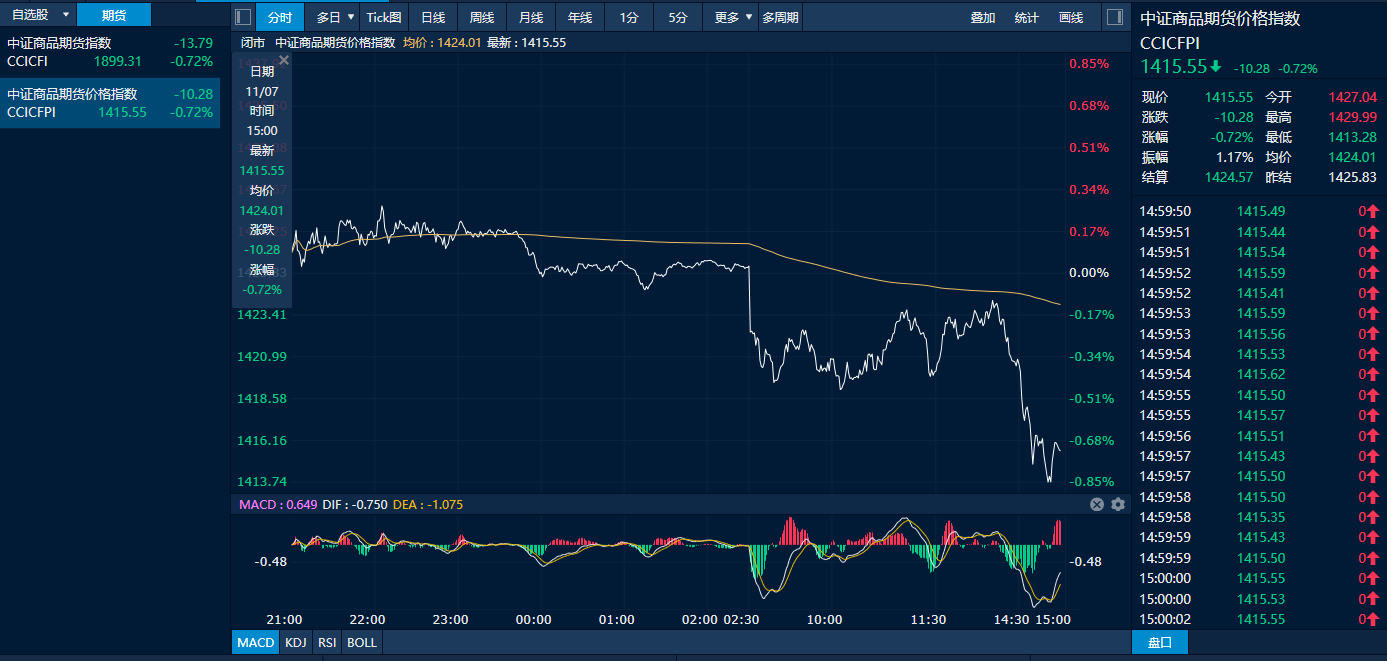Toggle the right quote panel icon

pyautogui.click(x=1114, y=17)
